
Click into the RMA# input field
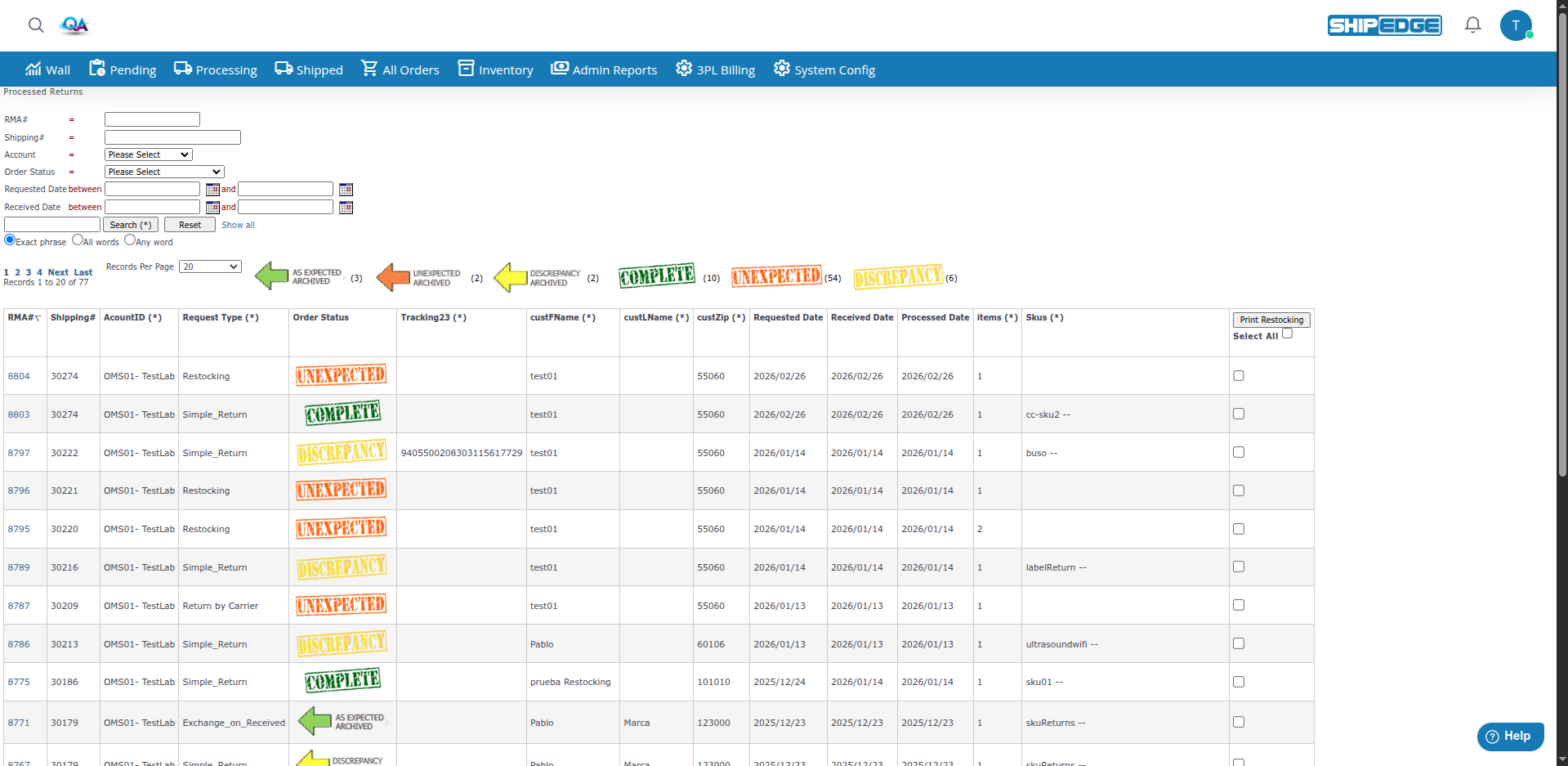coord(152,119)
